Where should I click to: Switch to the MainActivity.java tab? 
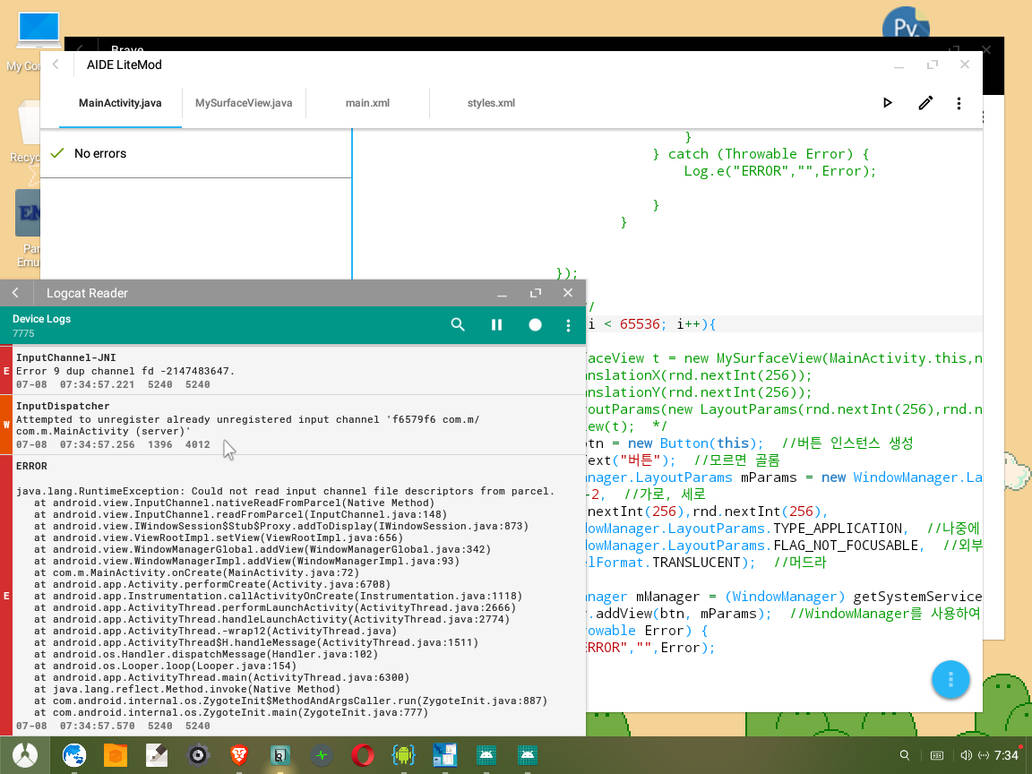coord(120,103)
